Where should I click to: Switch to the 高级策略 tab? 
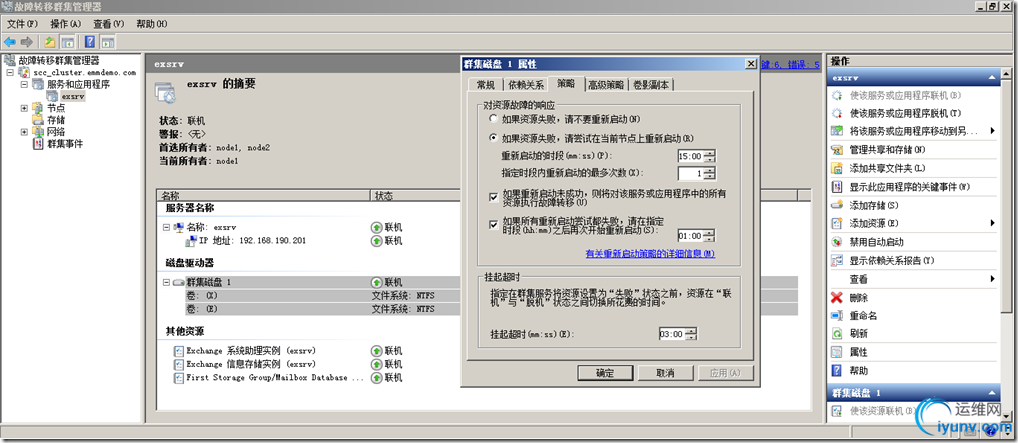606,84
